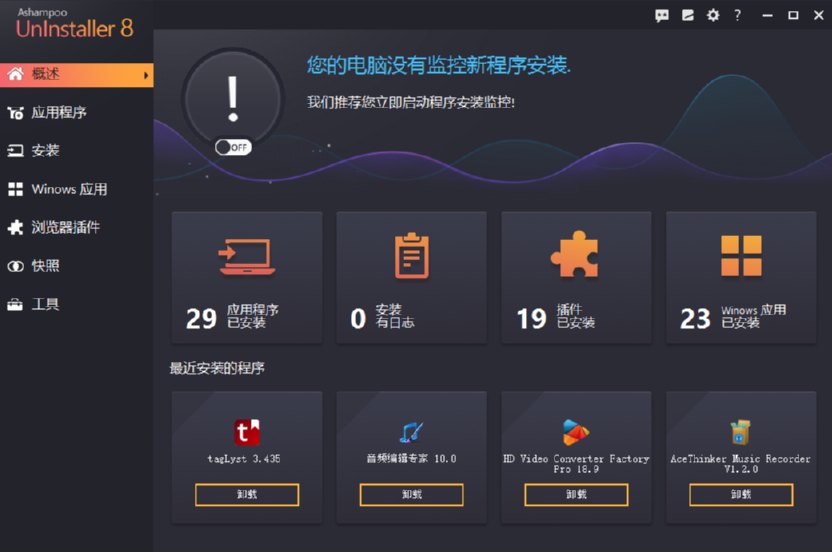This screenshot has height=552, width=832.
Task: Click 卸载 button under 音频编辑专家 10.0
Action: click(411, 495)
